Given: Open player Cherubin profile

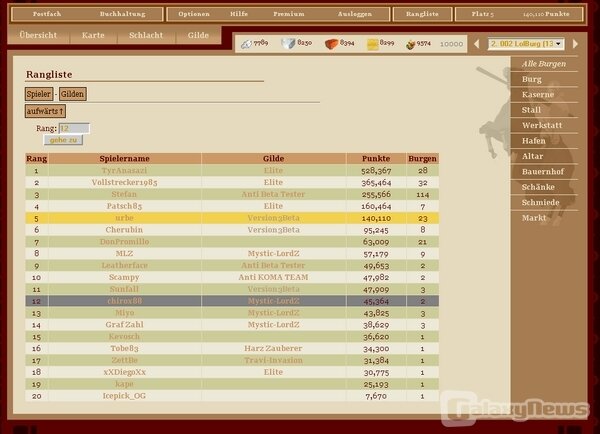Looking at the screenshot, I should click(124, 230).
